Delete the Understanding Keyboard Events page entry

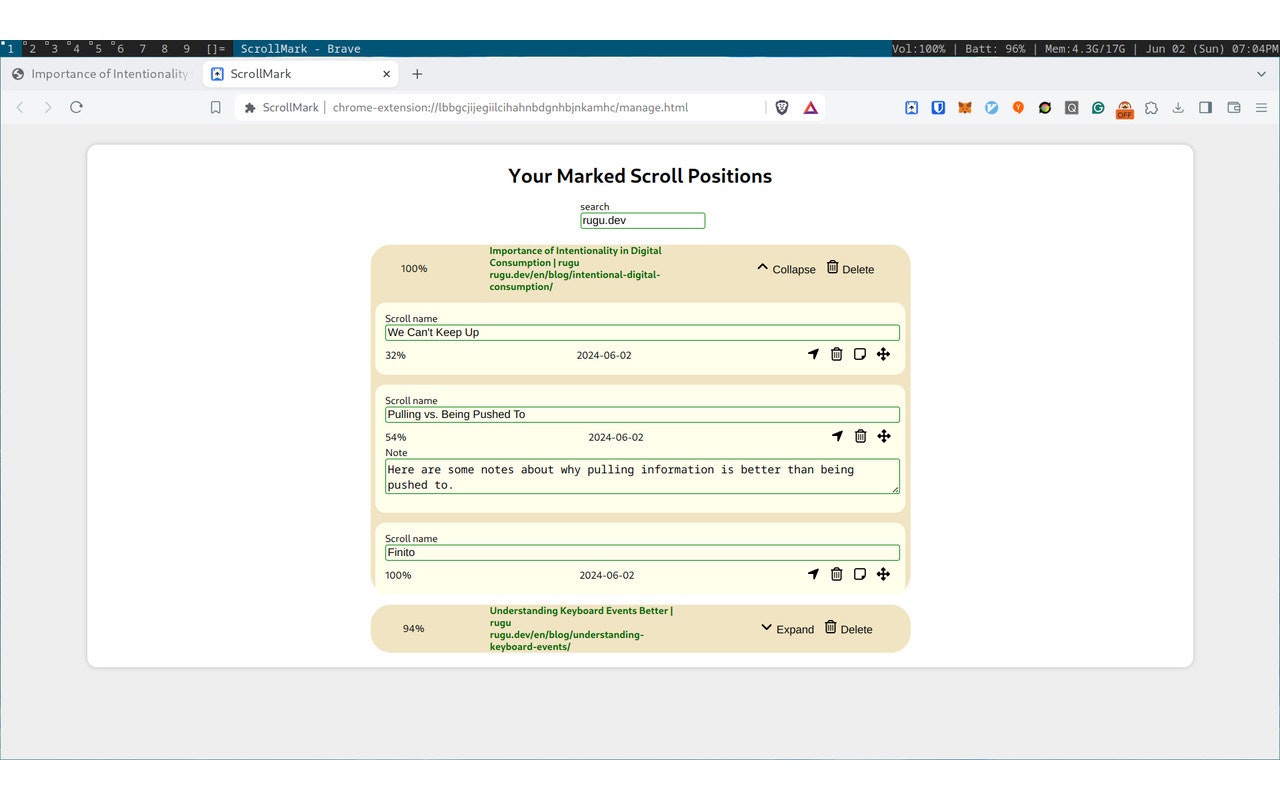[x=848, y=629]
